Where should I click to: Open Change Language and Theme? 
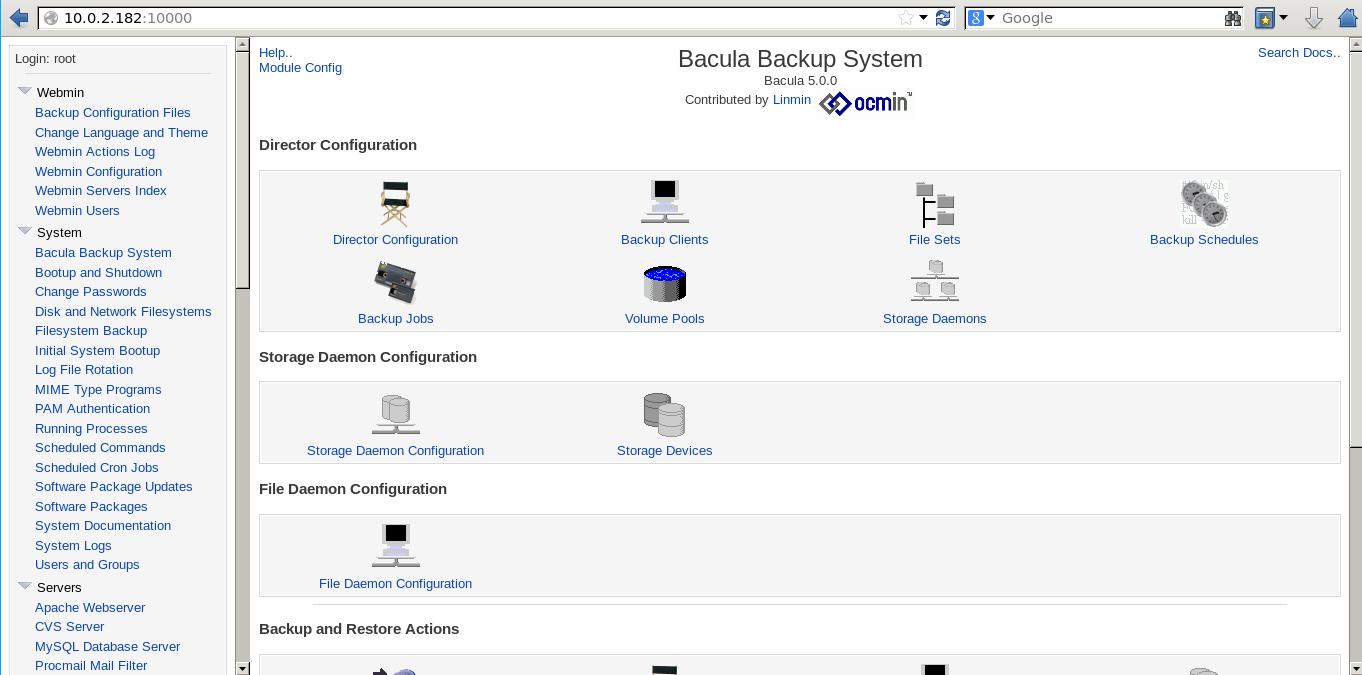(x=121, y=132)
